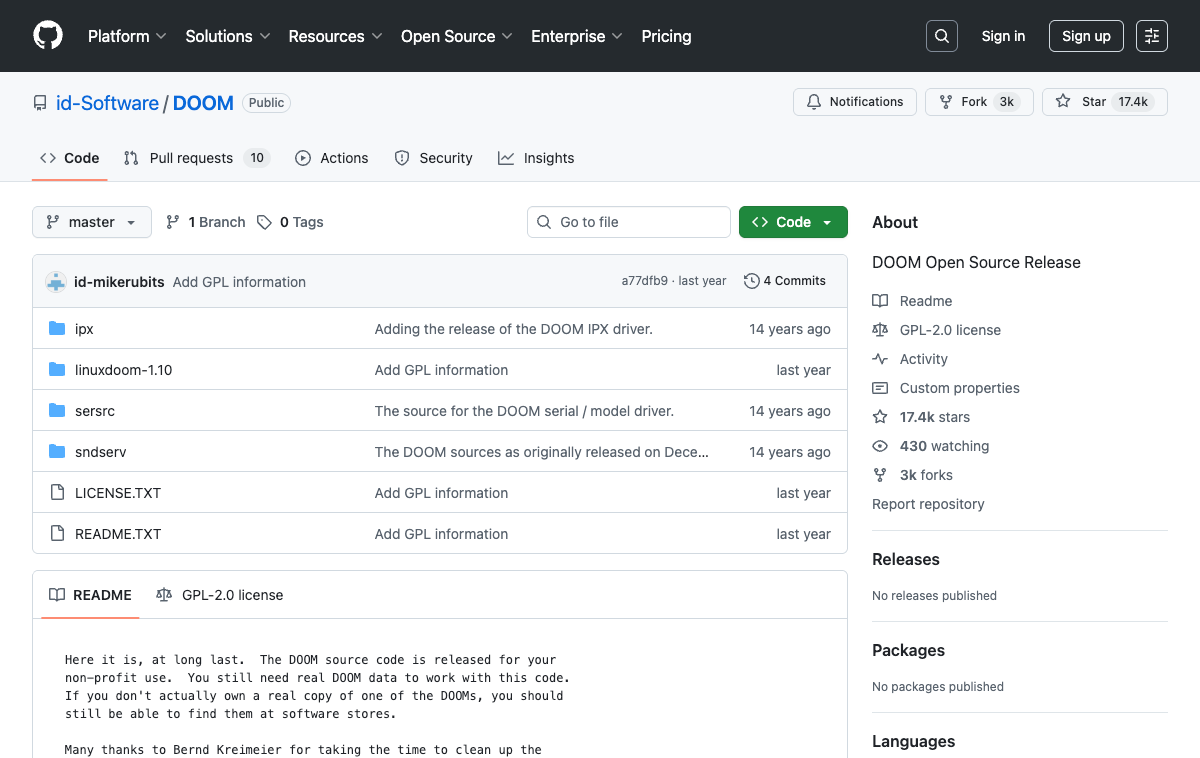This screenshot has width=1200, height=758.
Task: Click the clock icon beside 4 Commits
Action: point(752,281)
